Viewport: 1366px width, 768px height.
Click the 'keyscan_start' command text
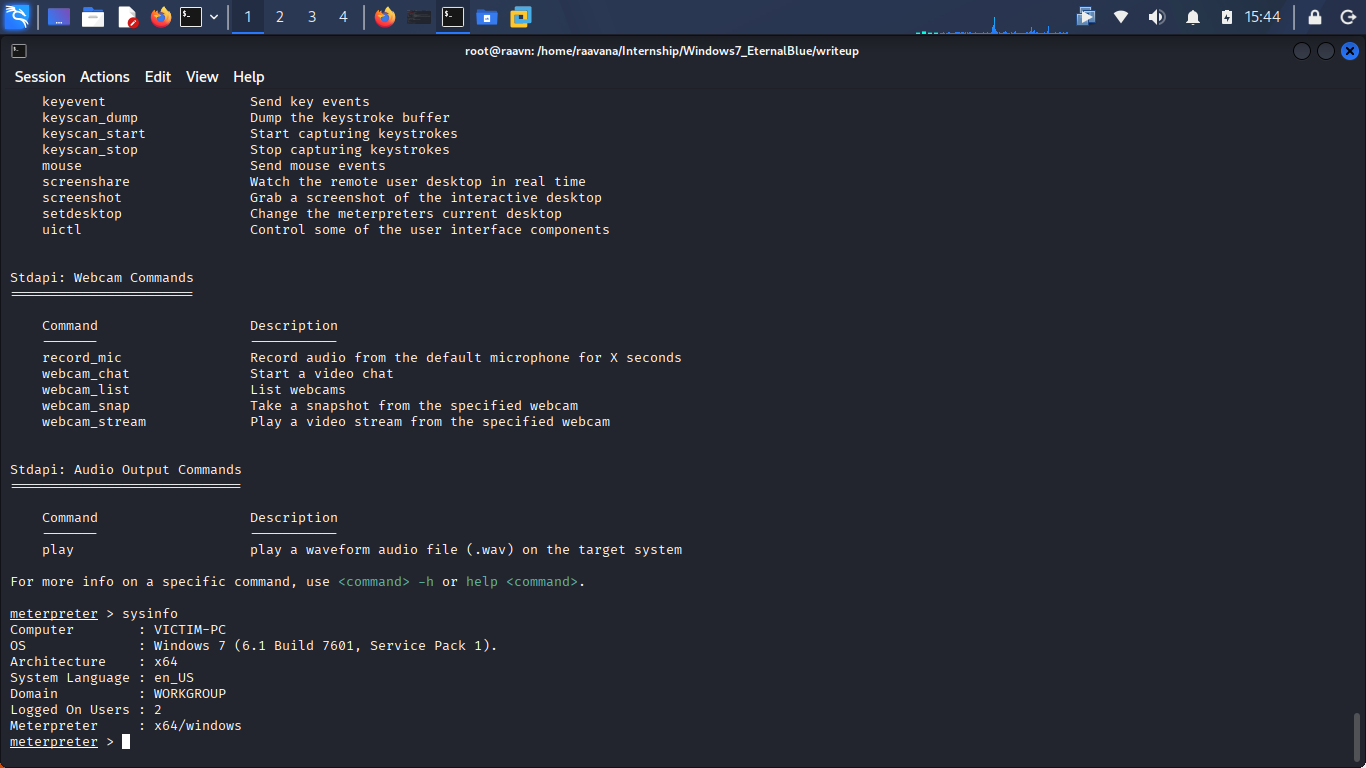click(94, 134)
